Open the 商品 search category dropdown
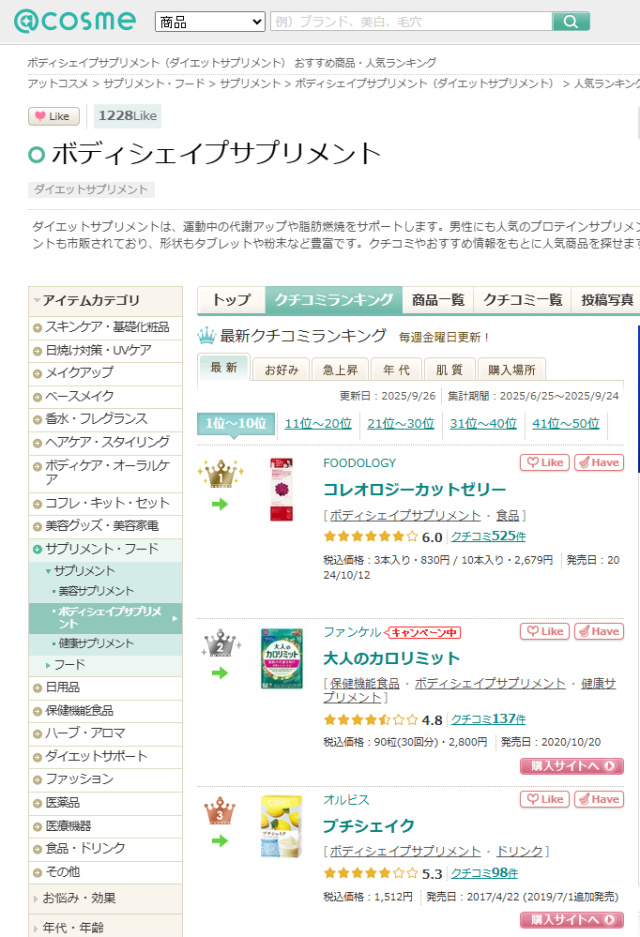This screenshot has height=937, width=640. pos(210,21)
